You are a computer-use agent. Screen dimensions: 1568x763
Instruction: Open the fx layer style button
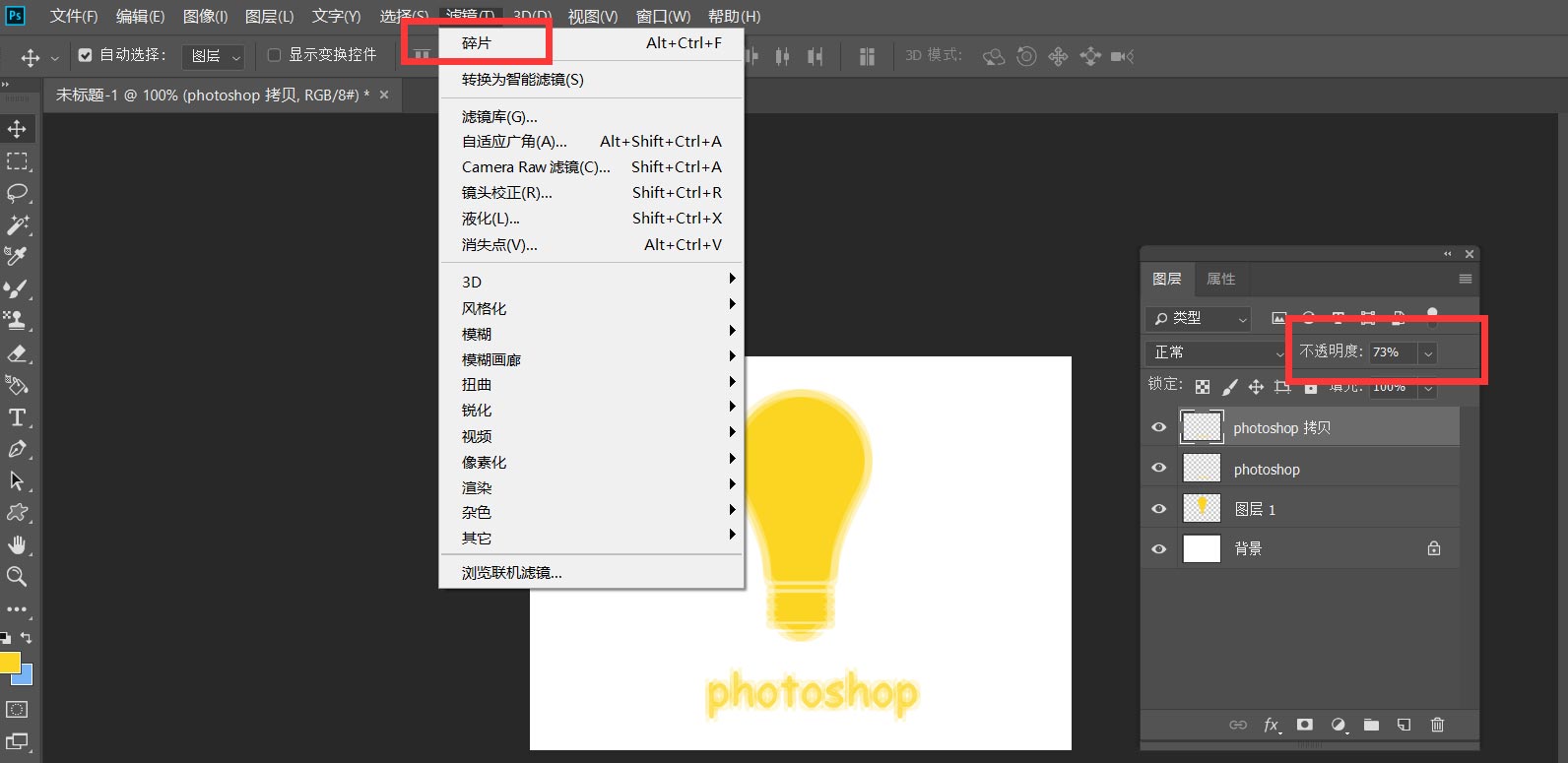coord(1272,725)
